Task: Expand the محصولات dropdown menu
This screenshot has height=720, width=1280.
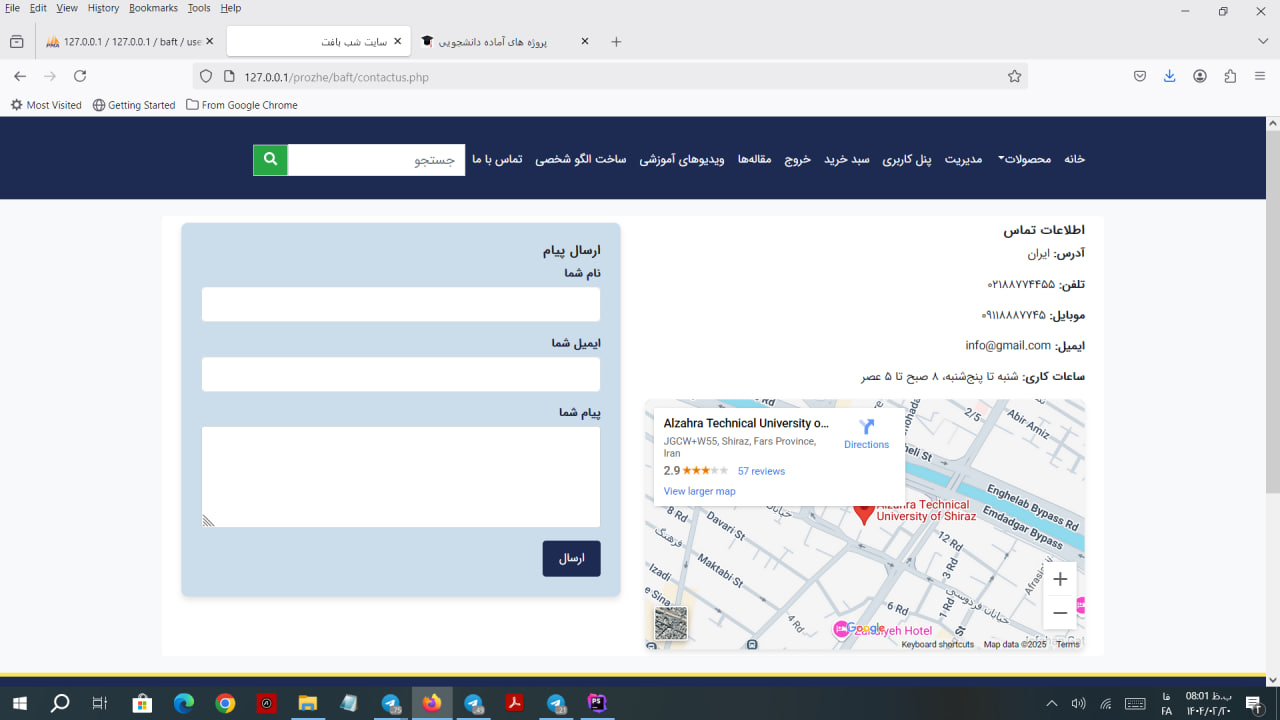Action: [x=1025, y=159]
